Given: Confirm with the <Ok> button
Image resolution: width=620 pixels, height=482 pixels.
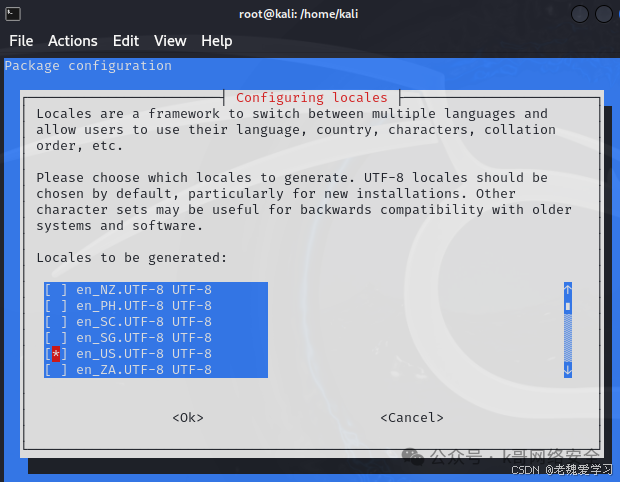Looking at the screenshot, I should [x=188, y=418].
